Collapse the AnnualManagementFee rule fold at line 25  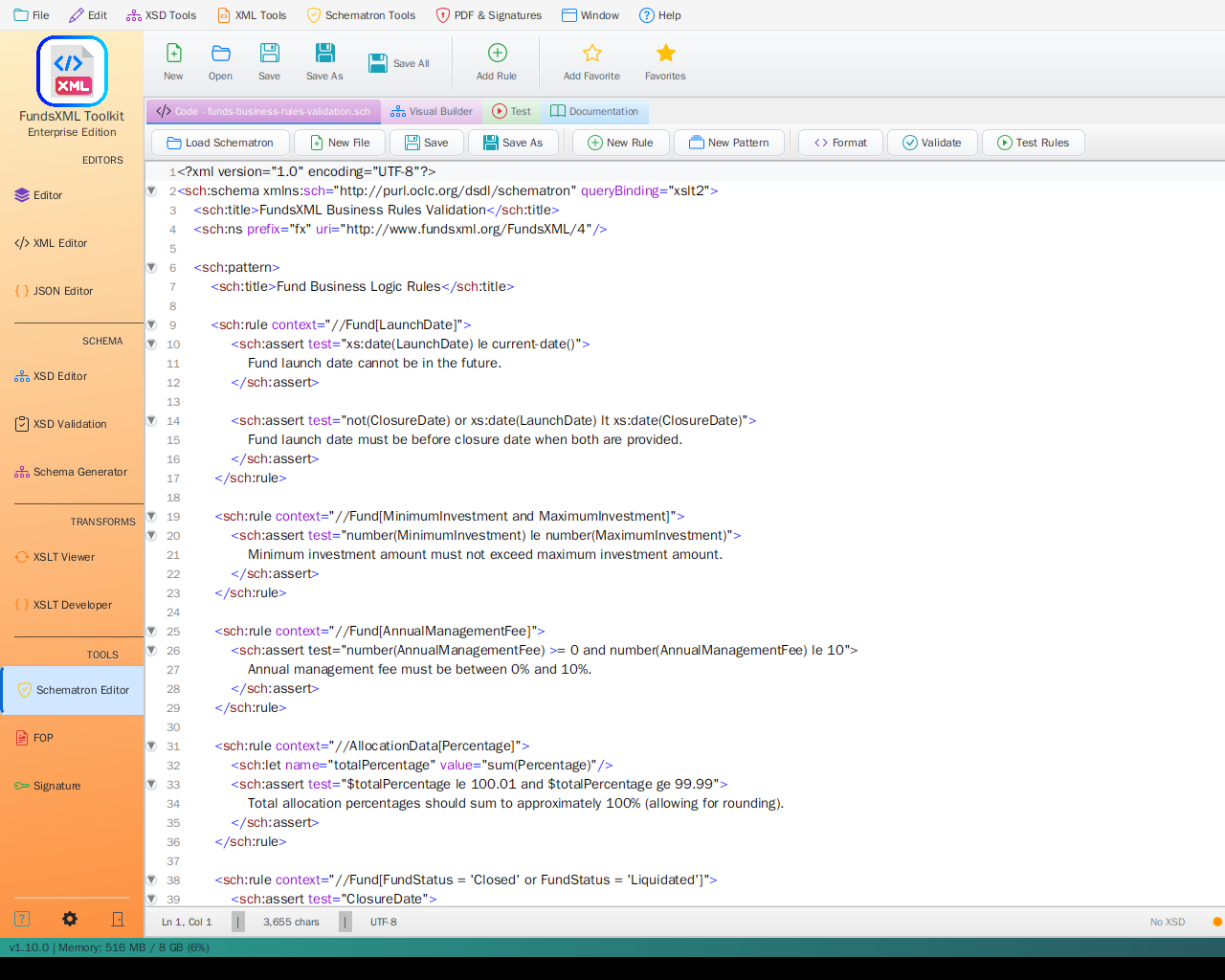point(151,631)
